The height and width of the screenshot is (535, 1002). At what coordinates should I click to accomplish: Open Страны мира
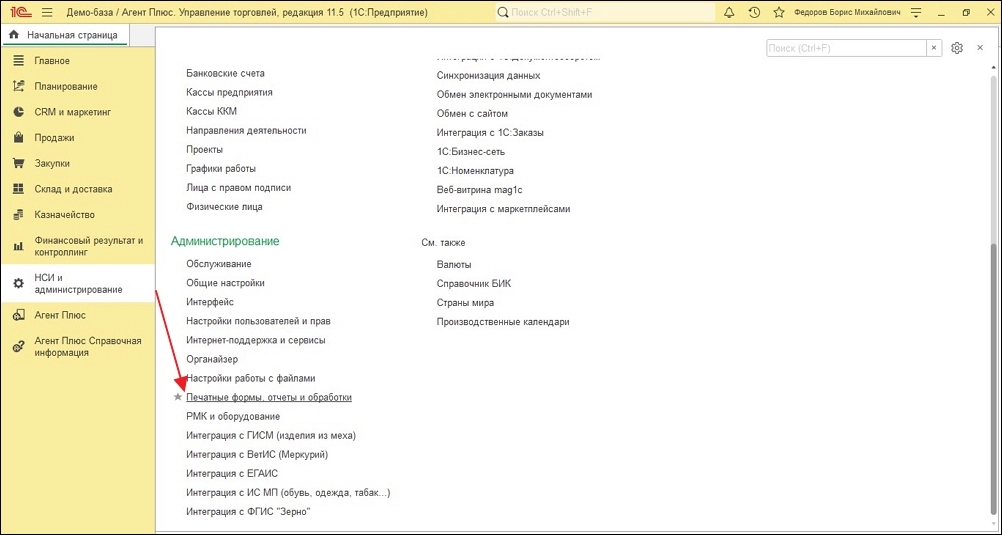tap(465, 303)
